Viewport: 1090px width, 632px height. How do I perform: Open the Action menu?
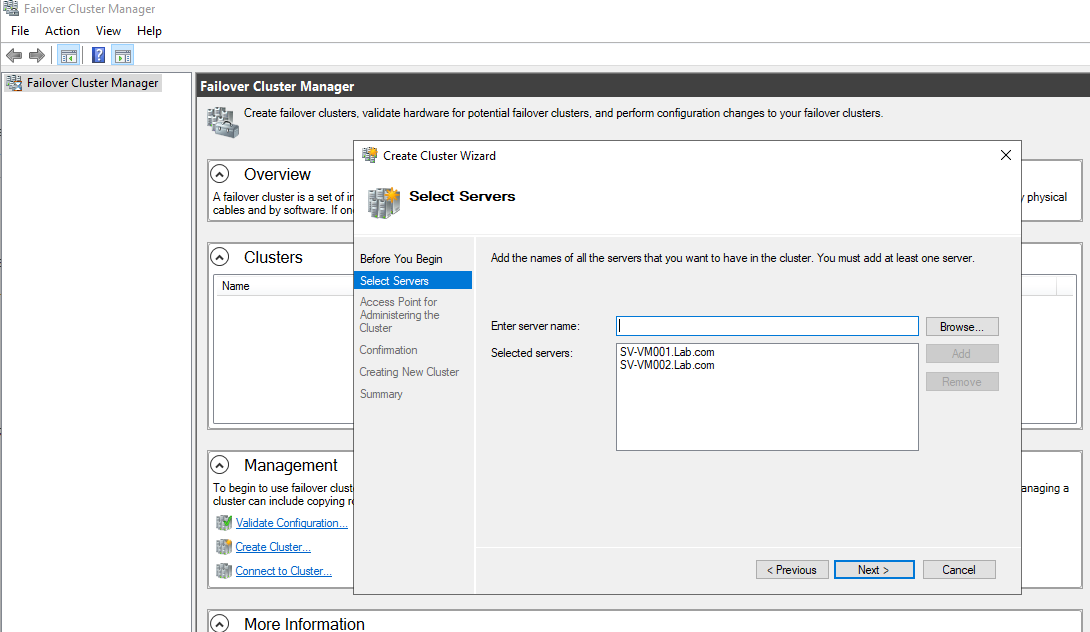63,31
